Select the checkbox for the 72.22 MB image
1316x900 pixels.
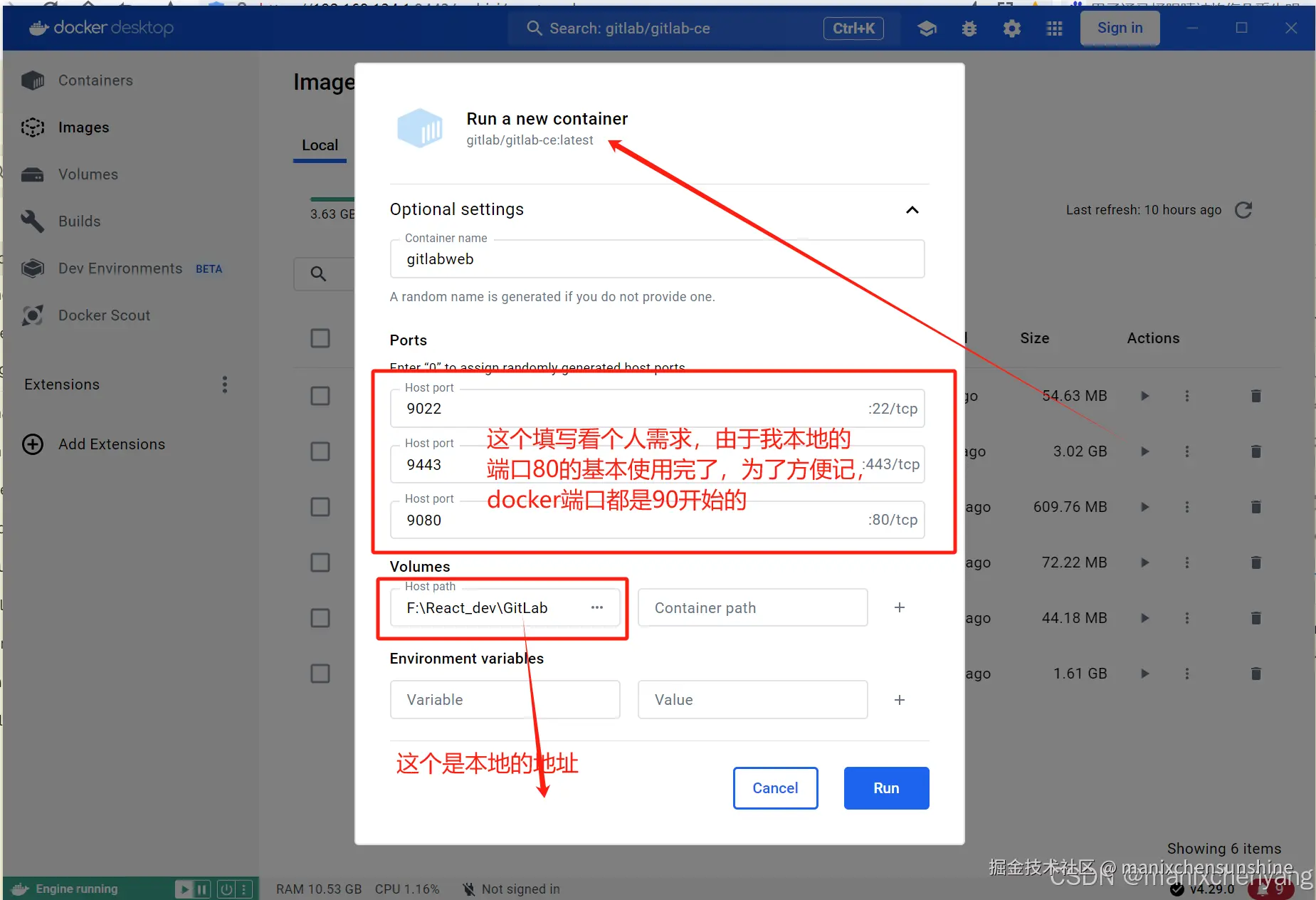click(x=320, y=562)
